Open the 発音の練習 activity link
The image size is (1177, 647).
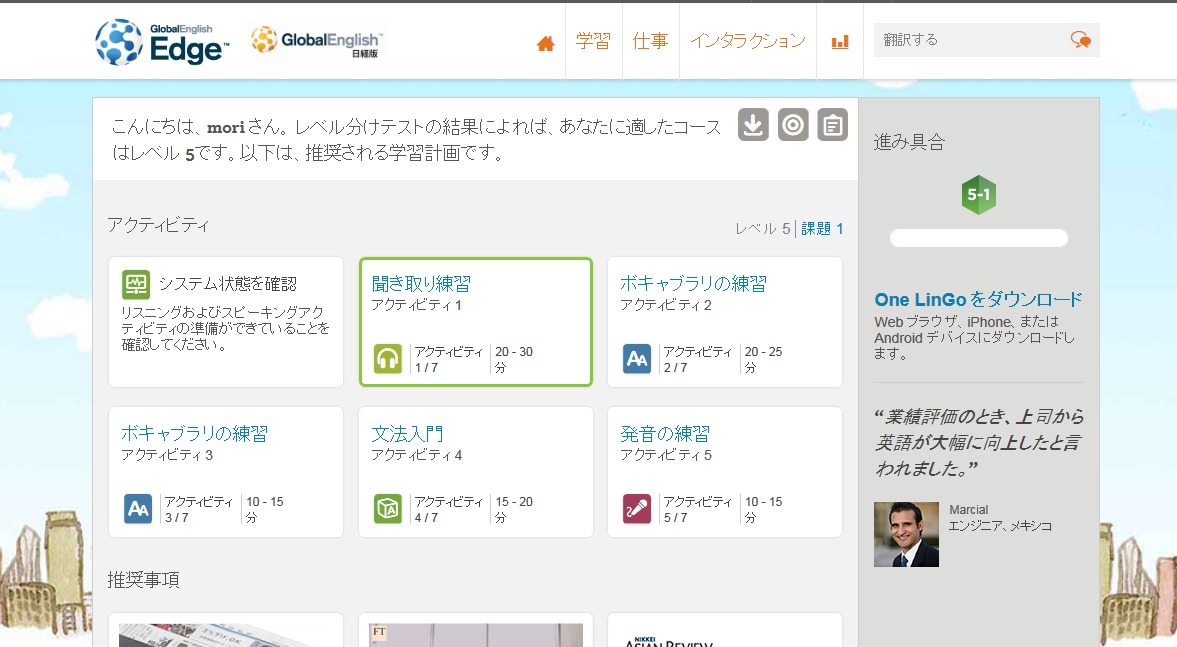coord(665,434)
